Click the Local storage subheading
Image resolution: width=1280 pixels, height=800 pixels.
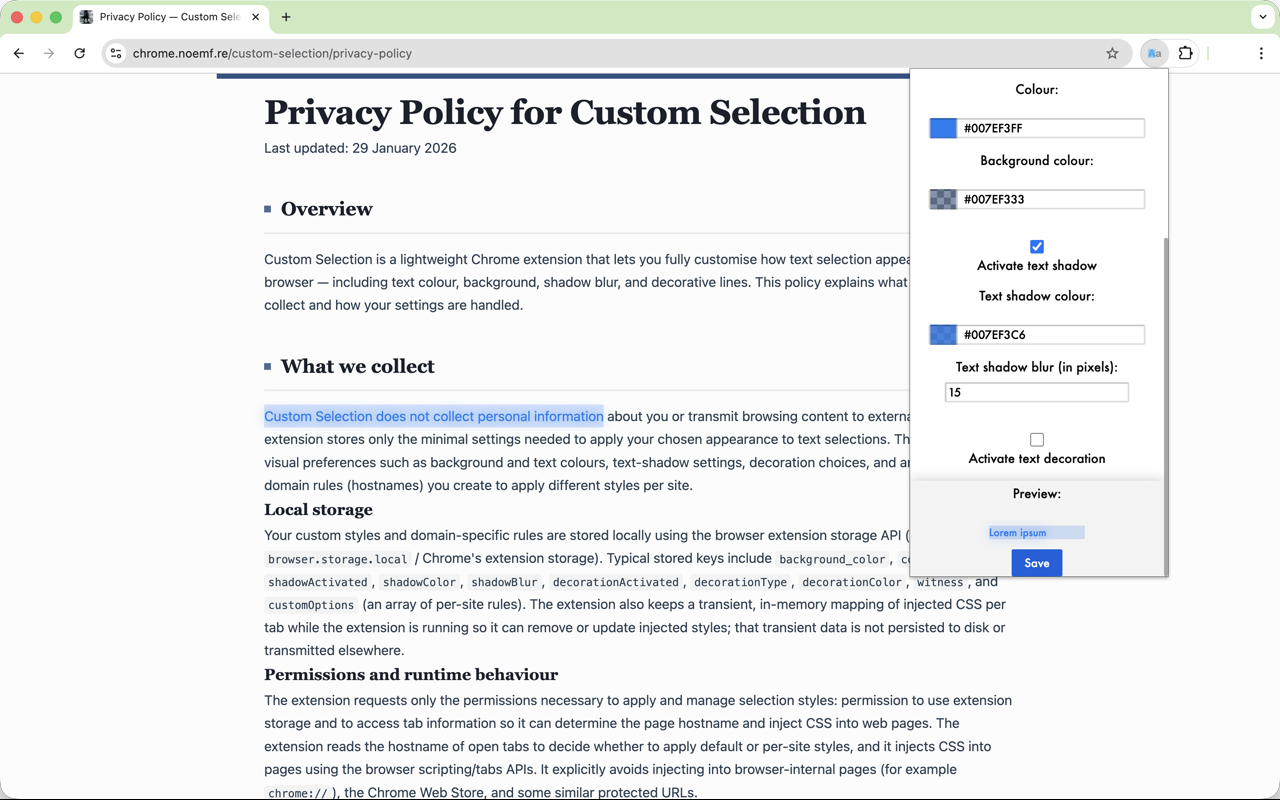pos(318,510)
